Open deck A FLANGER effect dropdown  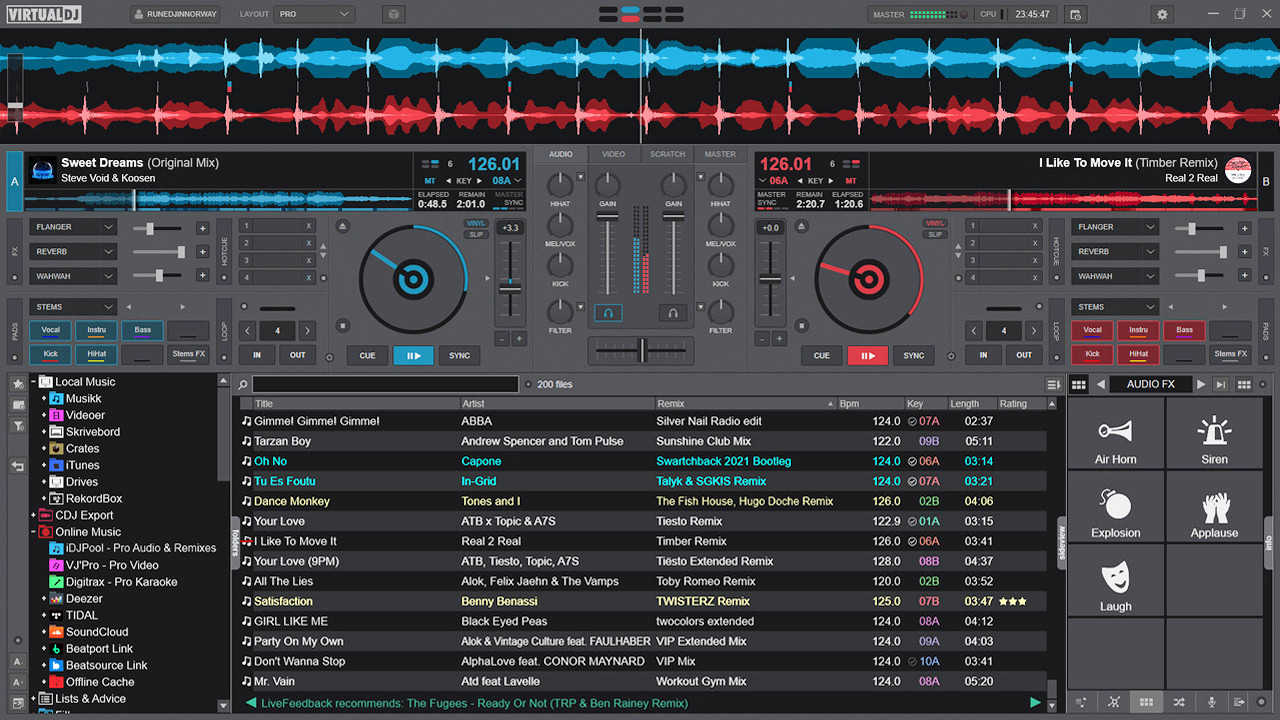tap(72, 227)
